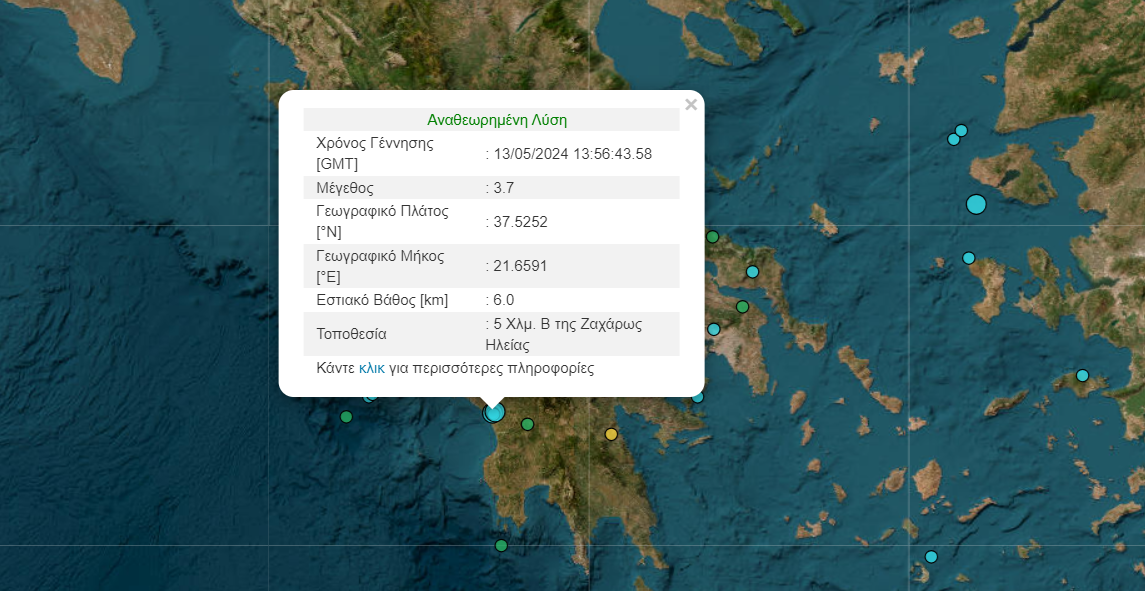Select the northernmost cyan marker on the map

[x=961, y=131]
